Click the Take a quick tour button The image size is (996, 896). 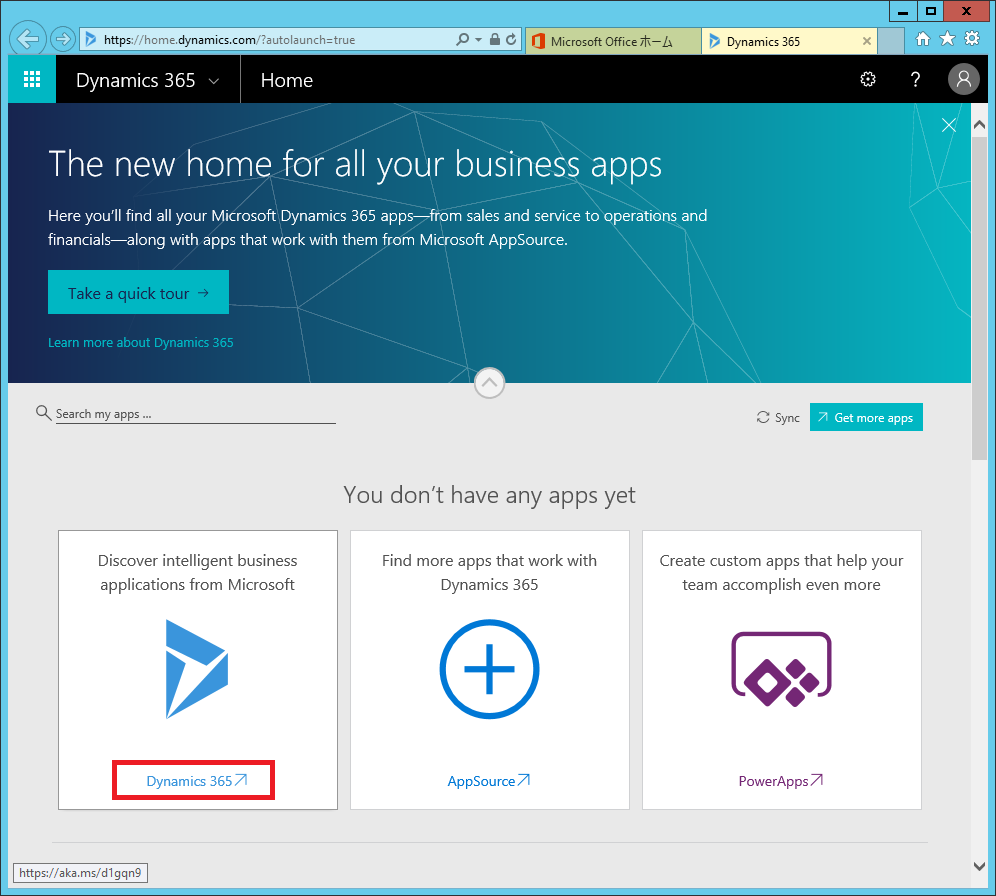(x=138, y=292)
